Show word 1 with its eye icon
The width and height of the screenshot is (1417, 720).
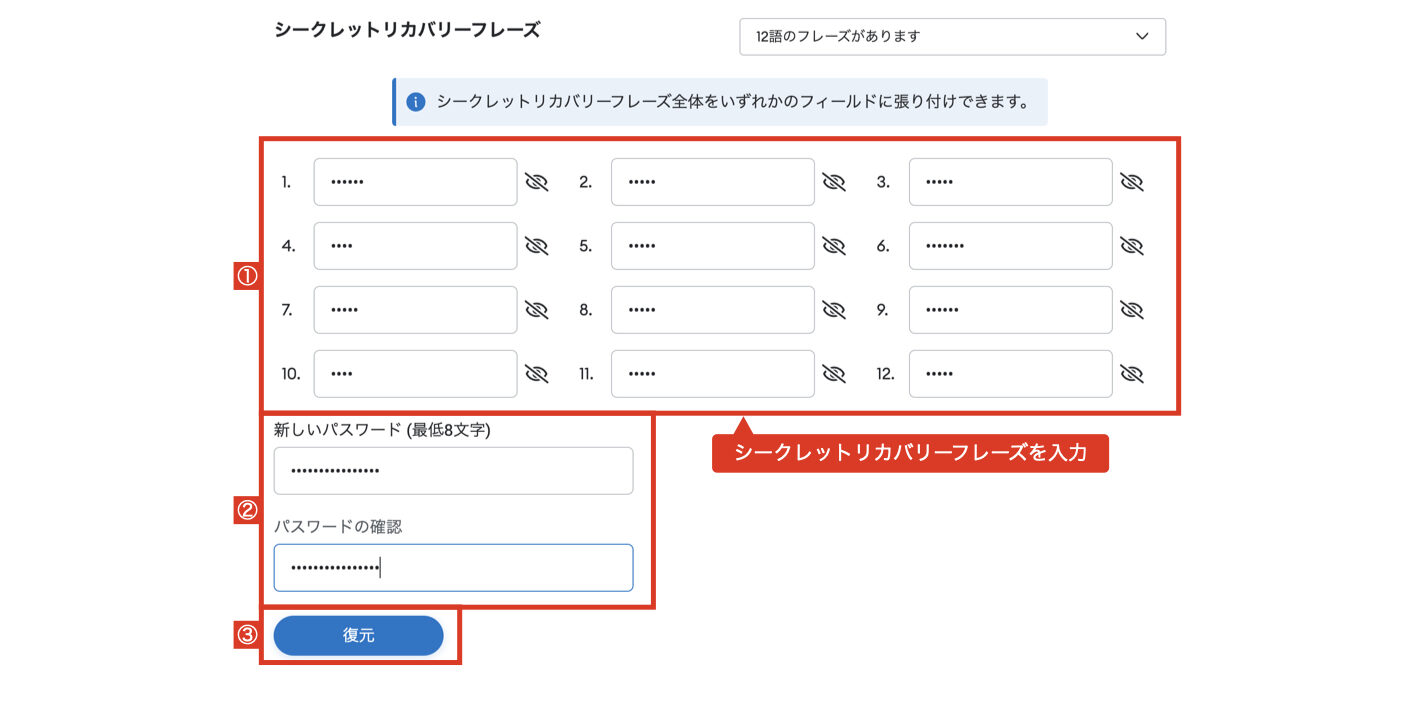click(x=537, y=182)
